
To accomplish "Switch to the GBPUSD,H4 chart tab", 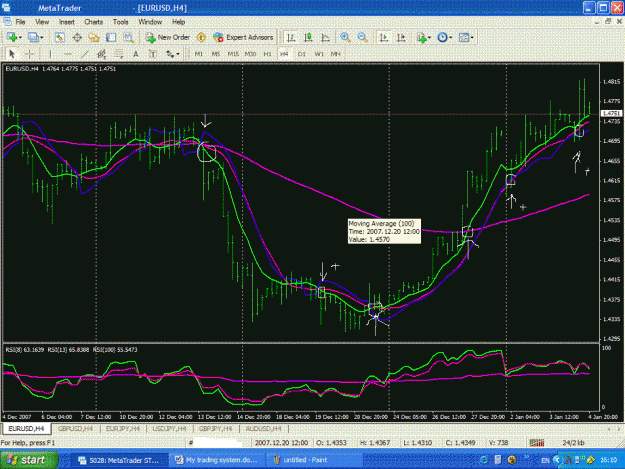I will [x=75, y=429].
